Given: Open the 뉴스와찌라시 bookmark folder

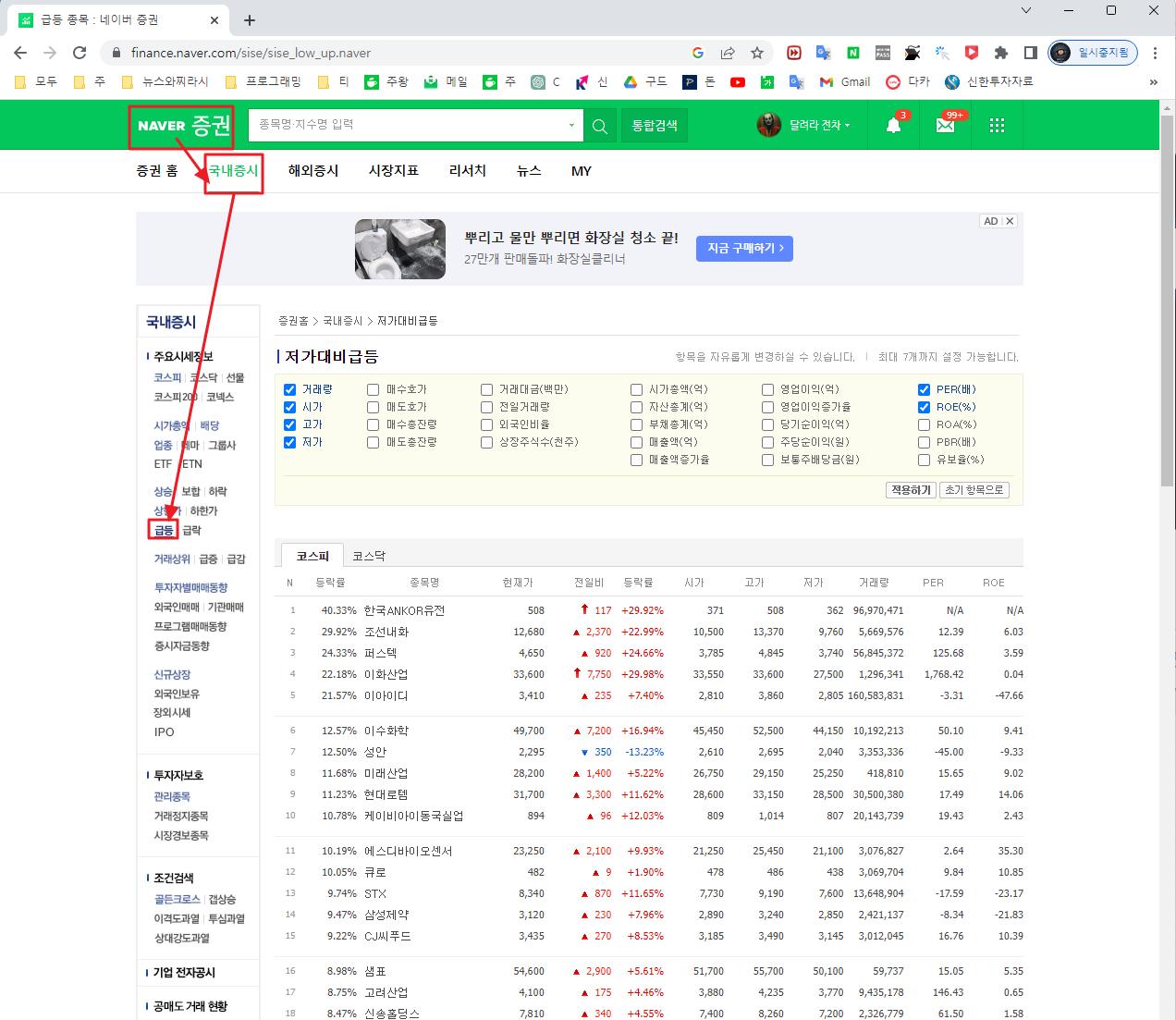Looking at the screenshot, I should (165, 81).
